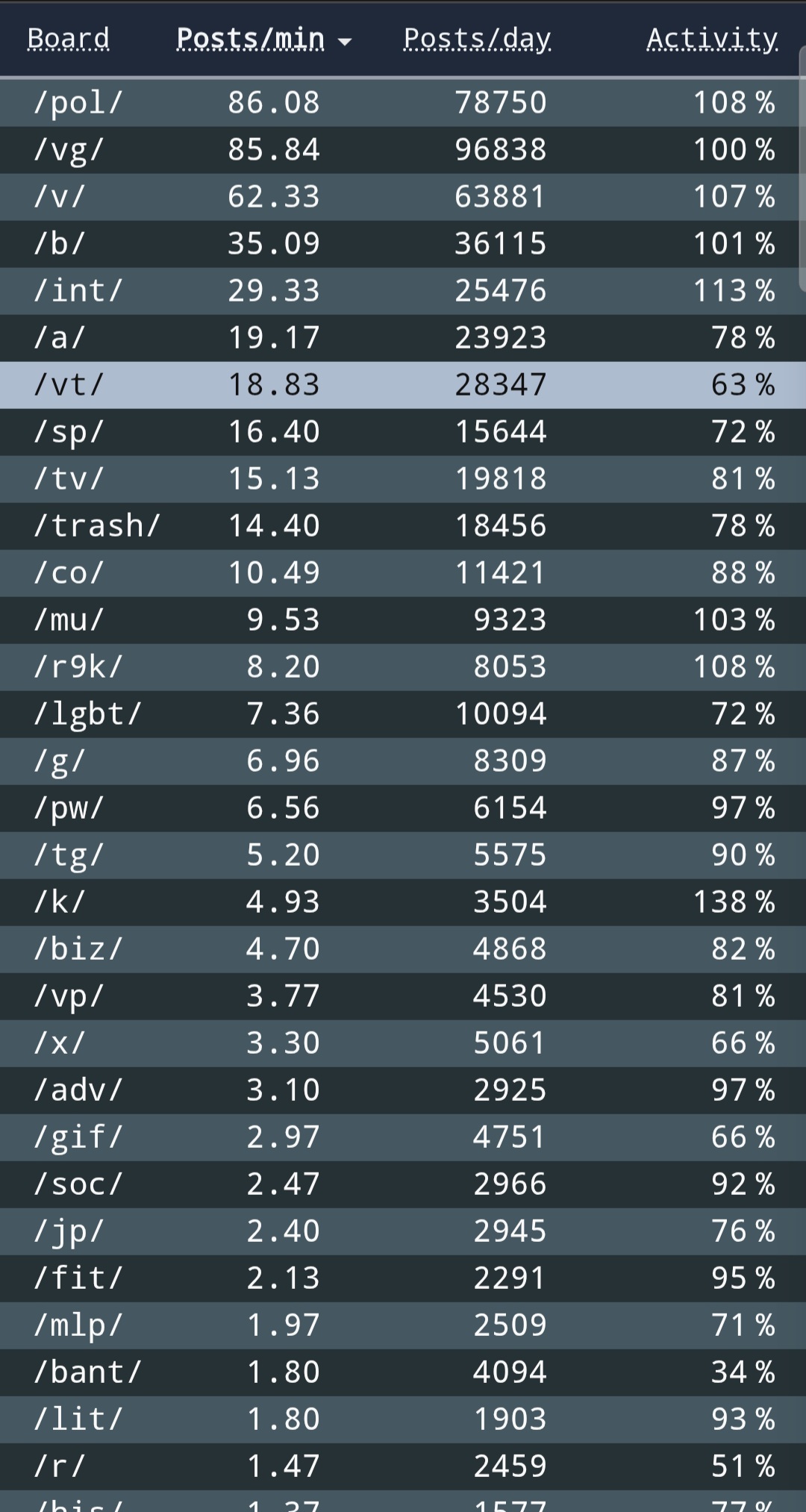The width and height of the screenshot is (806, 1512).
Task: Select the /vg/ board name
Action: click(x=69, y=149)
